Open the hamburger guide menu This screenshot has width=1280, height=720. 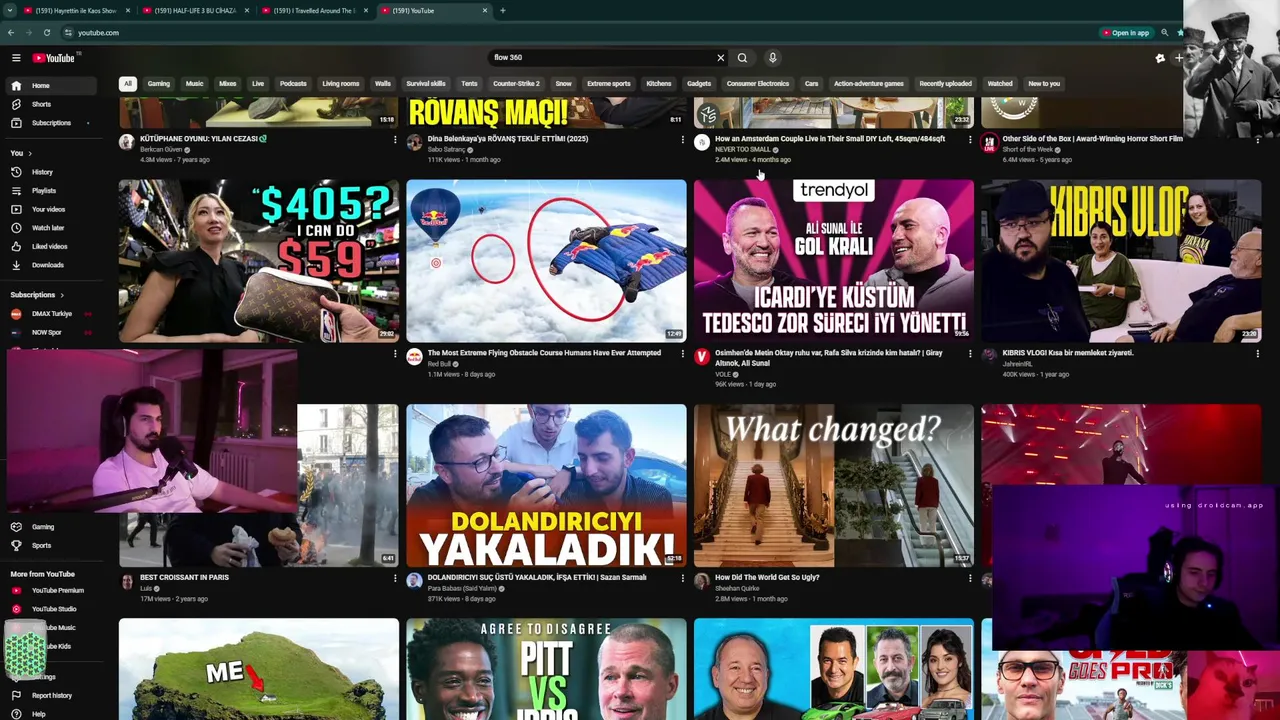[16, 58]
